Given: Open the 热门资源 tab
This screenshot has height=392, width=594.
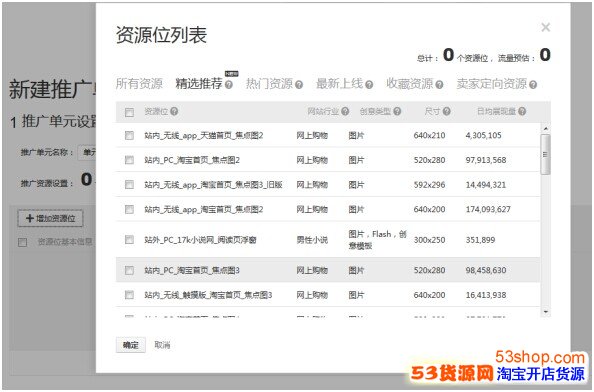Looking at the screenshot, I should pos(269,84).
